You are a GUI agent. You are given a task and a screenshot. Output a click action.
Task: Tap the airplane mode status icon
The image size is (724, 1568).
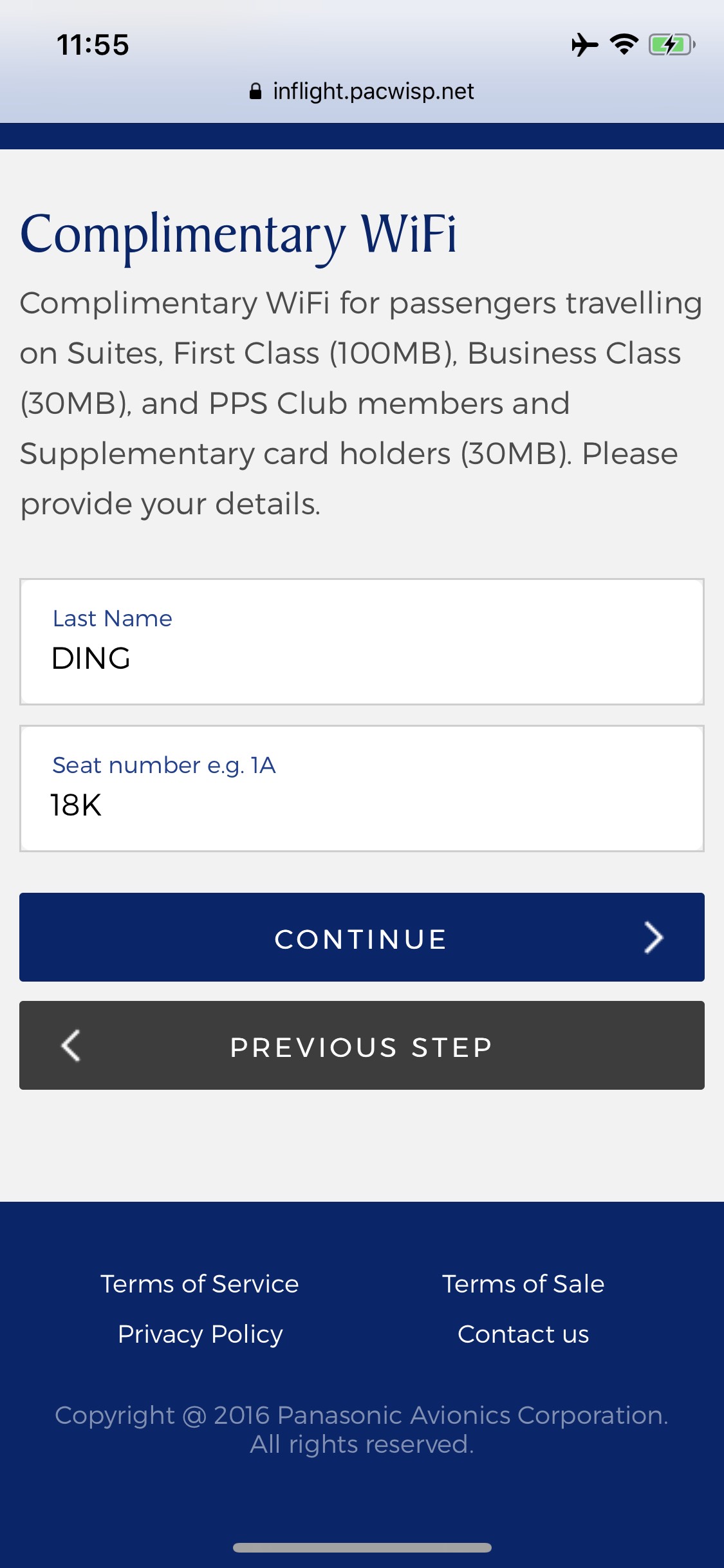(584, 45)
